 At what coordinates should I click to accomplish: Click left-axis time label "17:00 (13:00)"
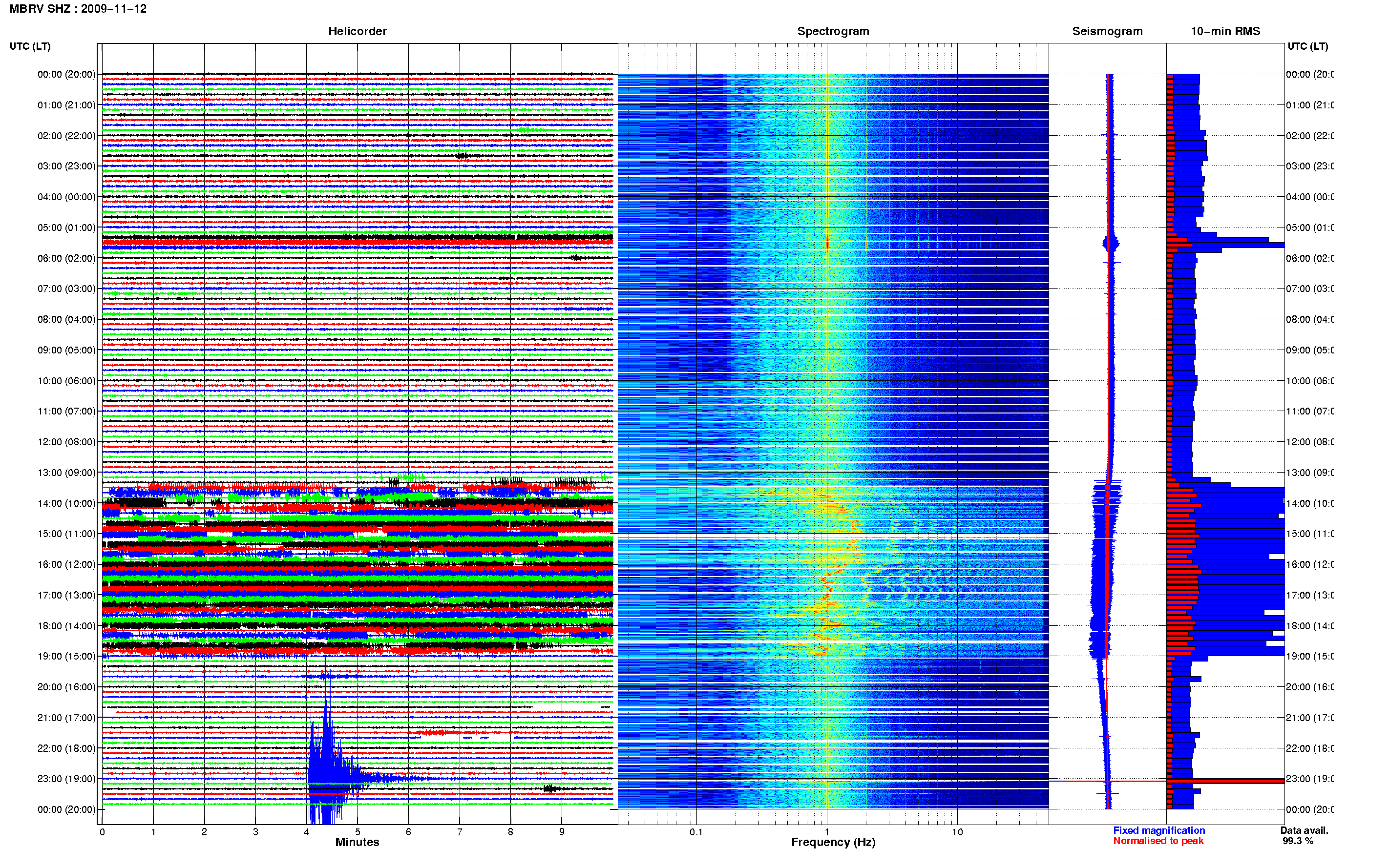[66, 595]
